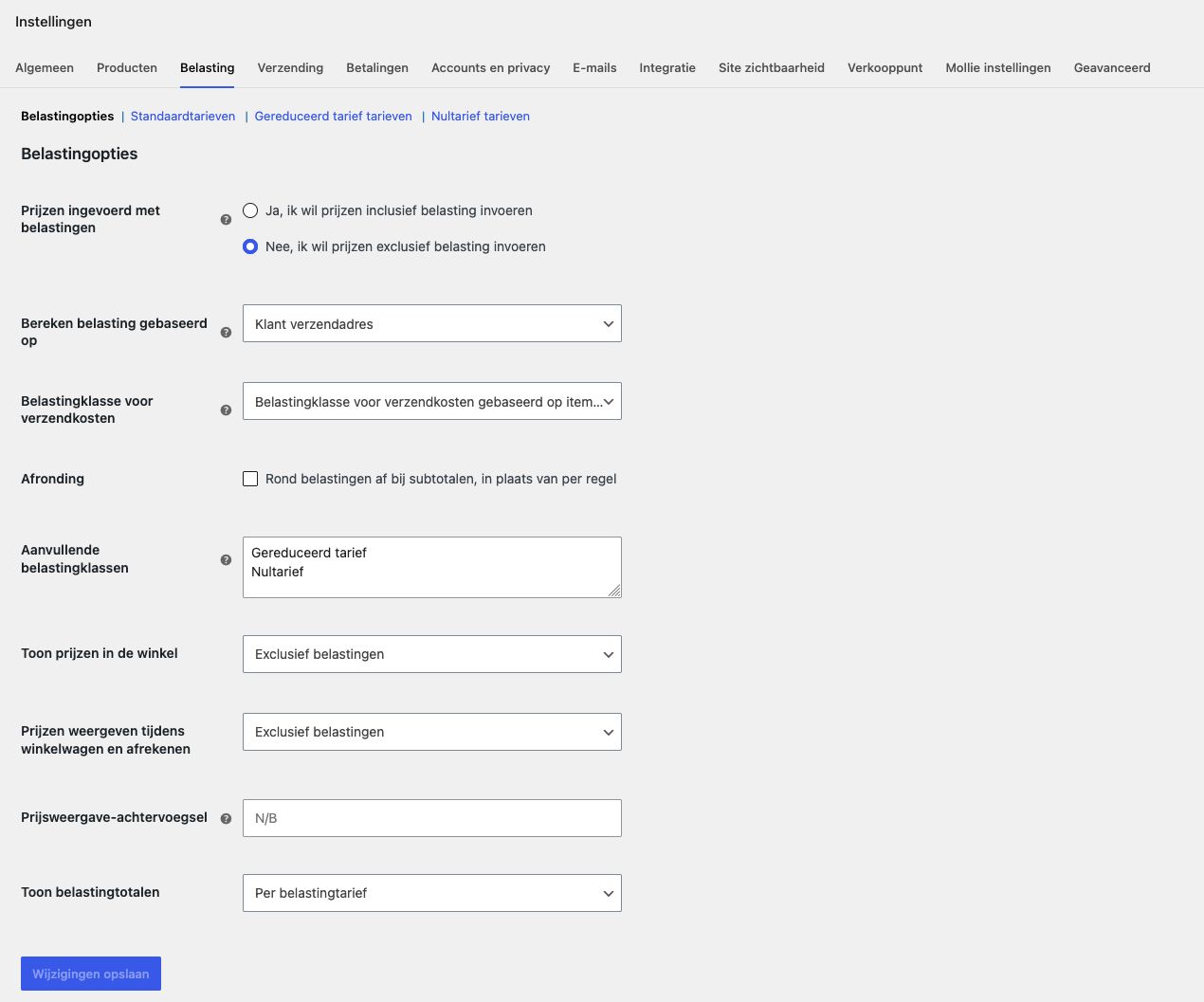The image size is (1204, 1002).
Task: Select 'Ja, prijzen inclusief belasting' radio option
Action: coord(250,210)
